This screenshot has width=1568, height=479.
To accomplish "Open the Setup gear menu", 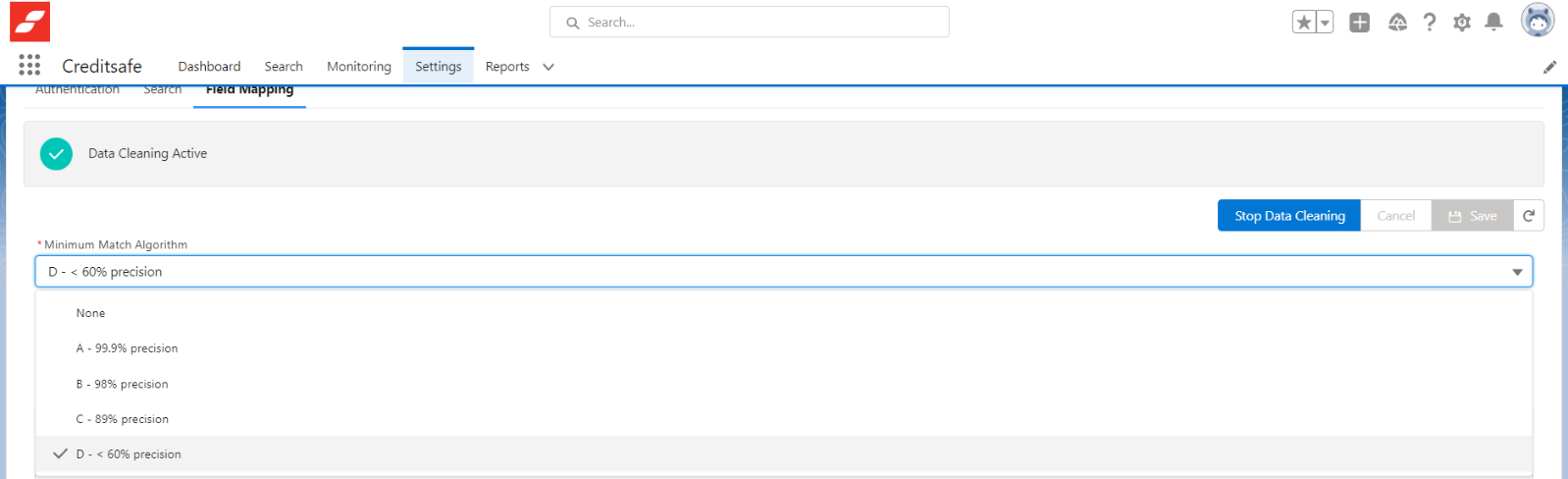I will 1462,23.
